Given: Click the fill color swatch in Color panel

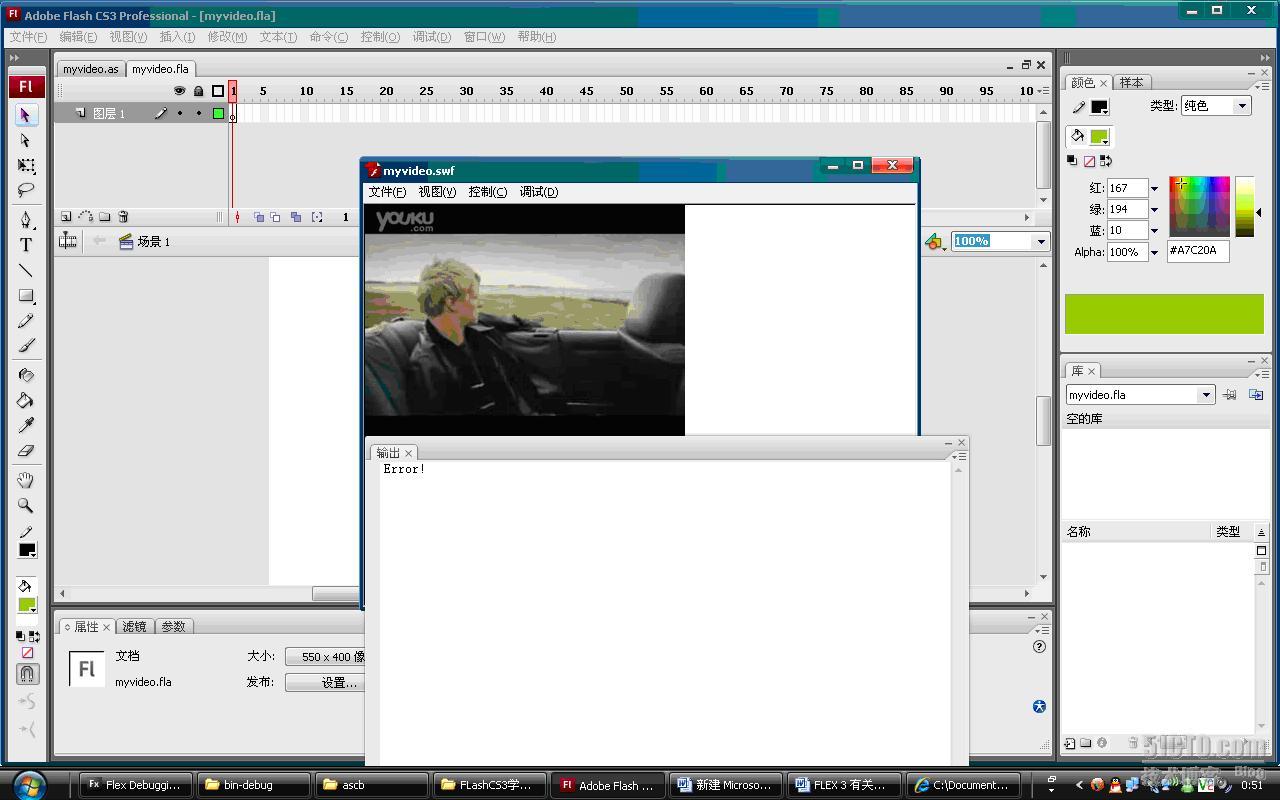Looking at the screenshot, I should pos(1099,137).
